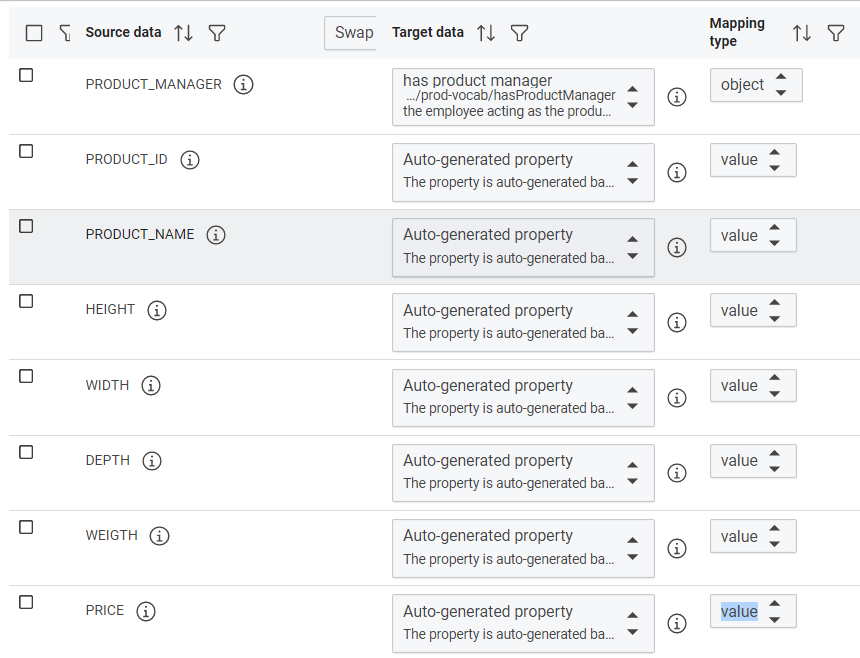860x658 pixels.
Task: Open PRICE row mapping type value dropdown
Action: click(753, 612)
